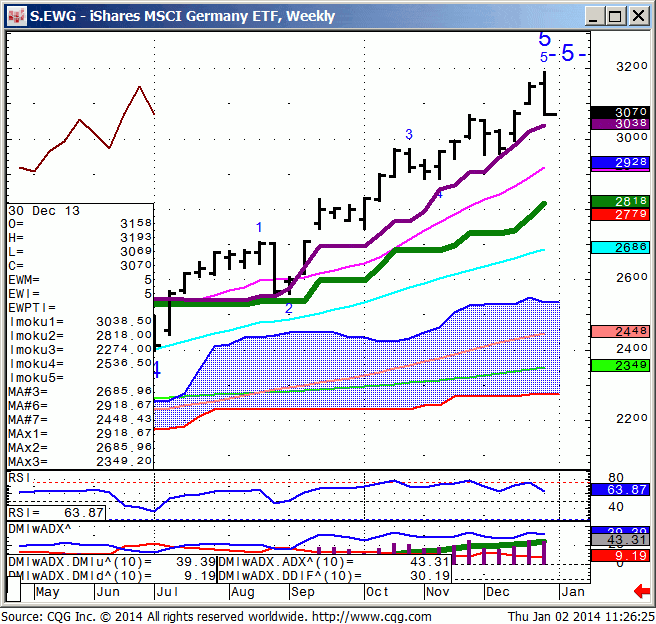Screen dimensions: 656x624
Task: Click the blue RSI 63.87 value label
Action: (620, 490)
